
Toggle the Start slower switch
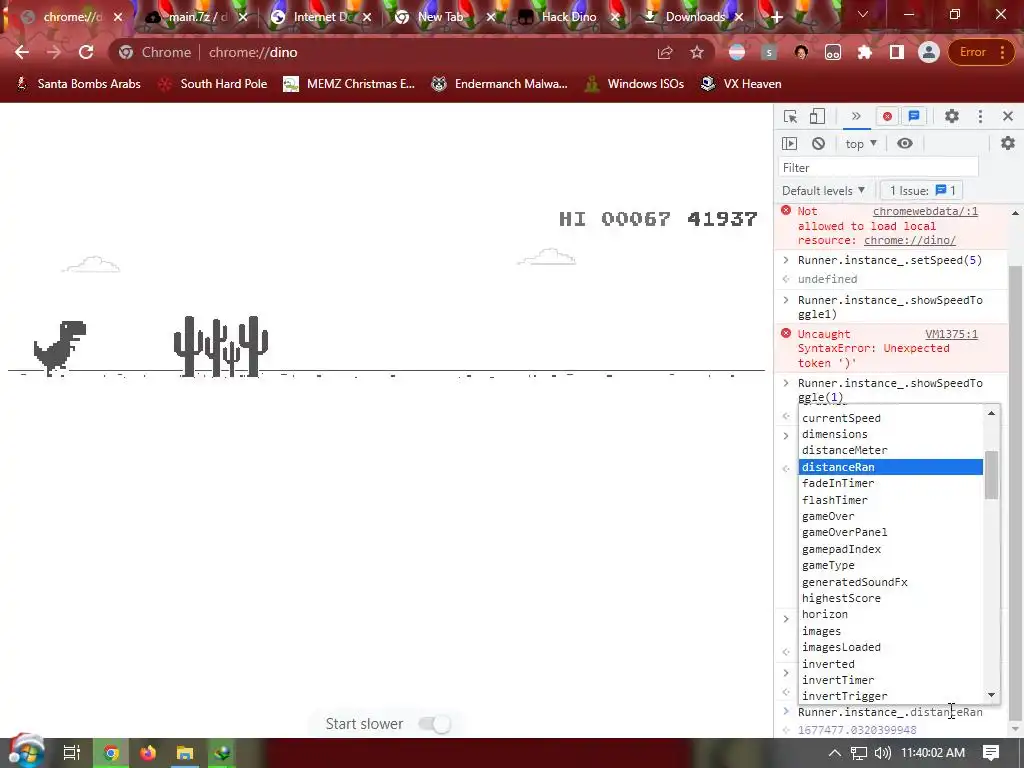[x=435, y=724]
